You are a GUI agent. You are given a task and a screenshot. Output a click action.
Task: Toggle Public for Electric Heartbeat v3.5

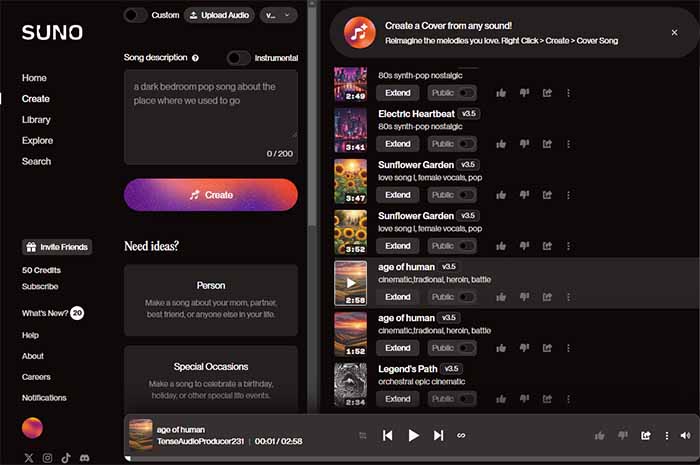[452, 144]
